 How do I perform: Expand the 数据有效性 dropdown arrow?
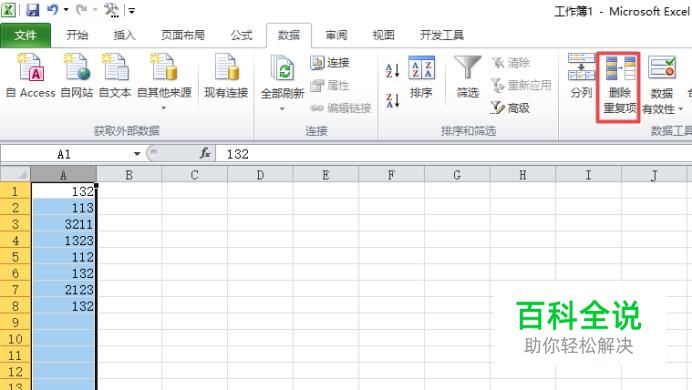(681, 109)
